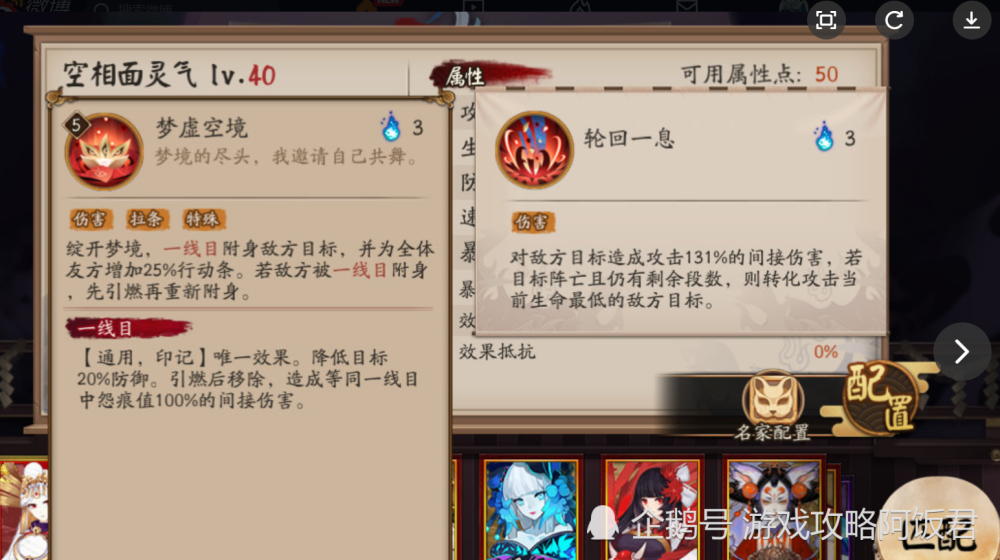Click the 梦虚空境 skill icon
The image size is (1000, 560).
pyautogui.click(x=104, y=152)
